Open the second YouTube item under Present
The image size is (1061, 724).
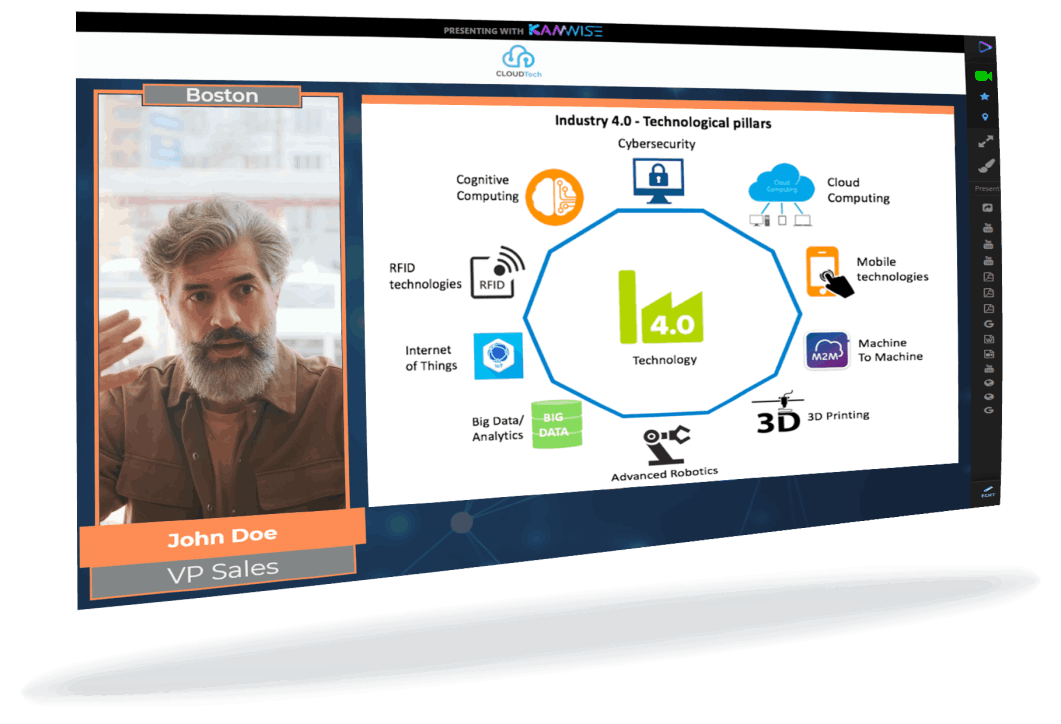(x=988, y=244)
